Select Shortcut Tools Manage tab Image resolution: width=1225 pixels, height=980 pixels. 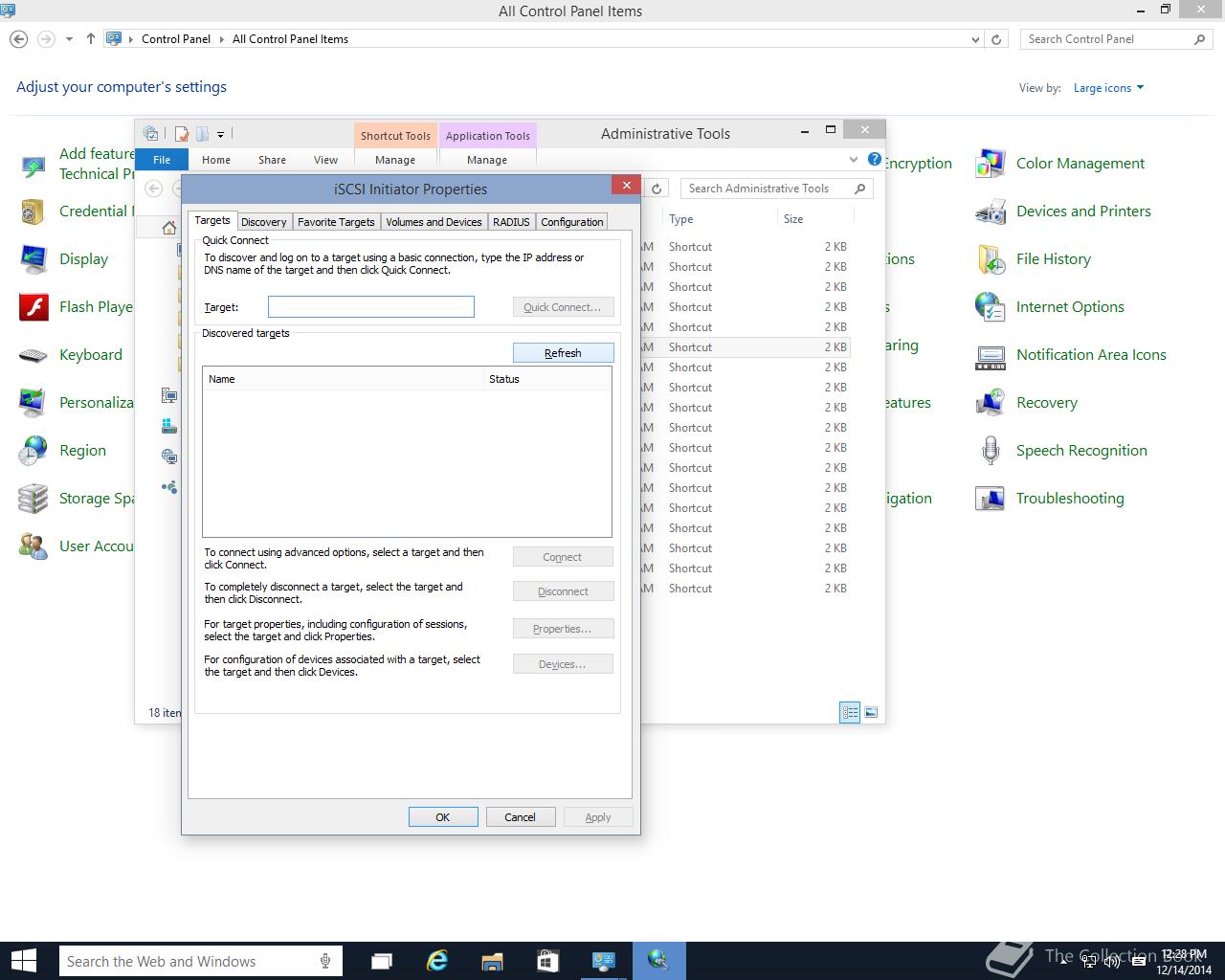[x=395, y=160]
